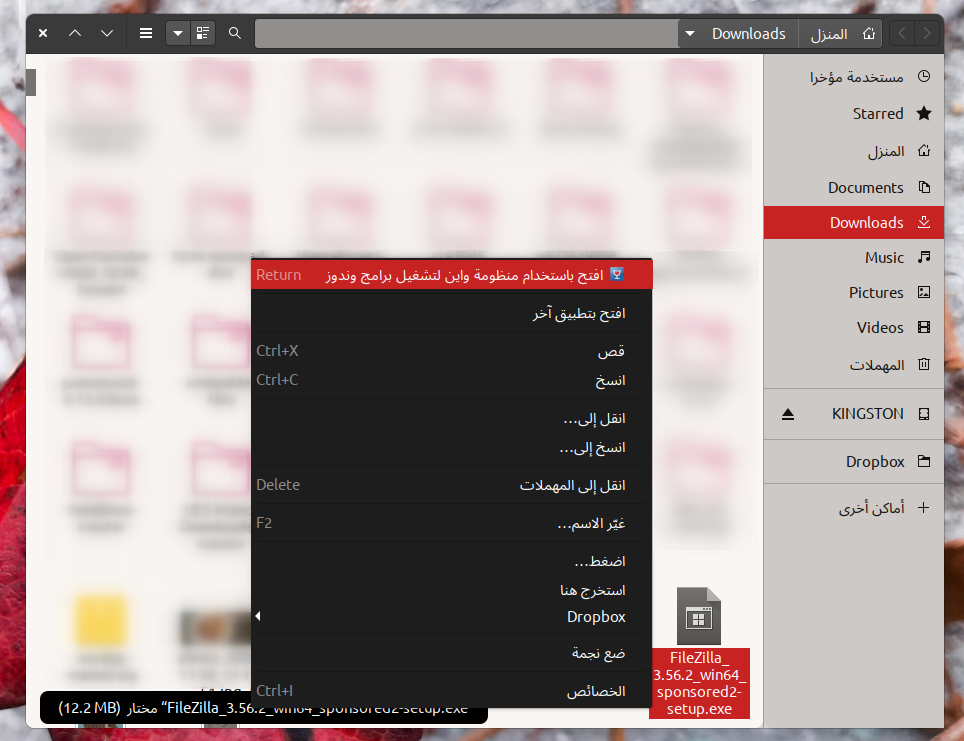Click the FileZilla setup exe file icon

(x=698, y=616)
